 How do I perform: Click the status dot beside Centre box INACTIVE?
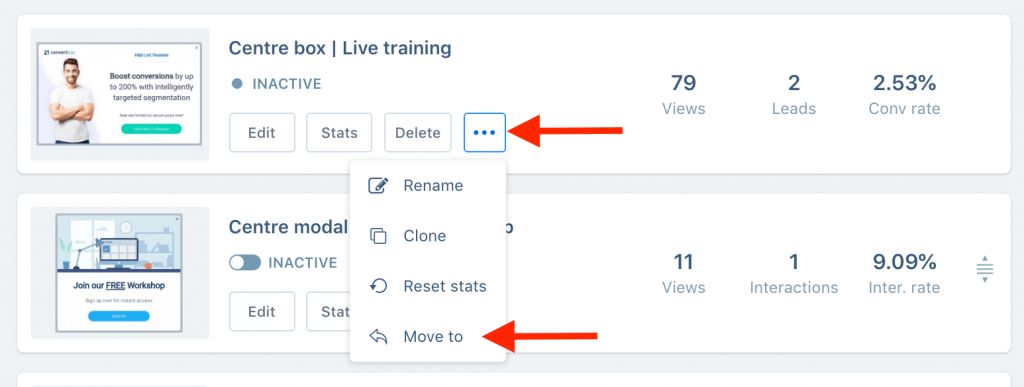point(238,84)
